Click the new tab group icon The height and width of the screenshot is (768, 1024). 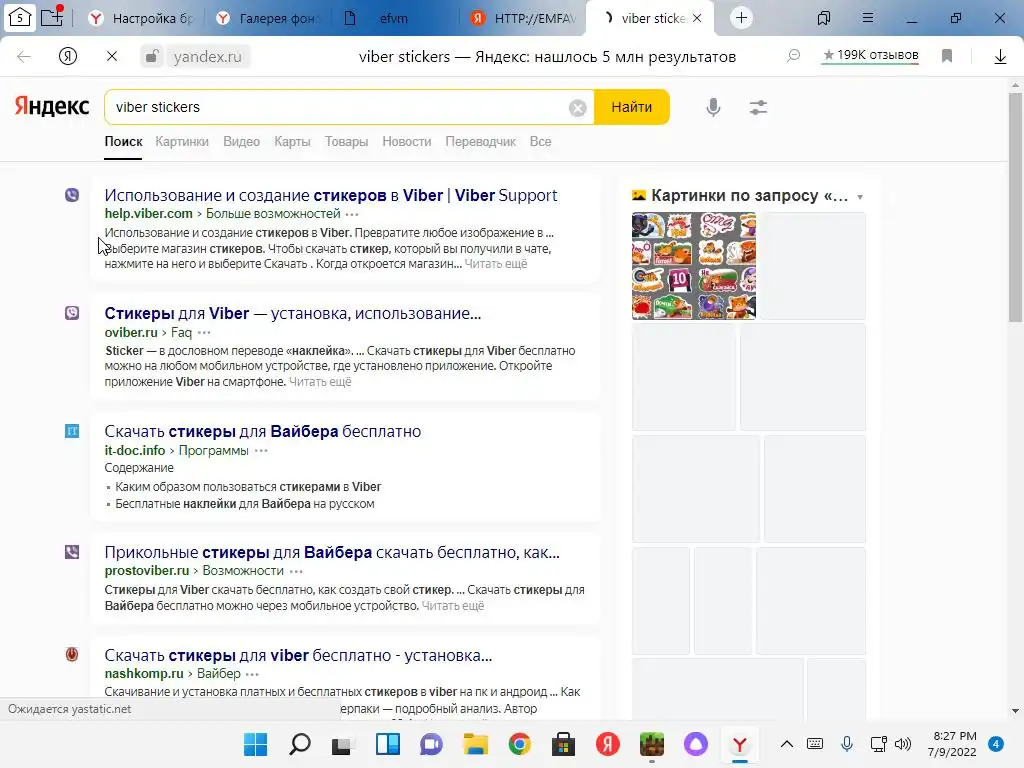52,16
